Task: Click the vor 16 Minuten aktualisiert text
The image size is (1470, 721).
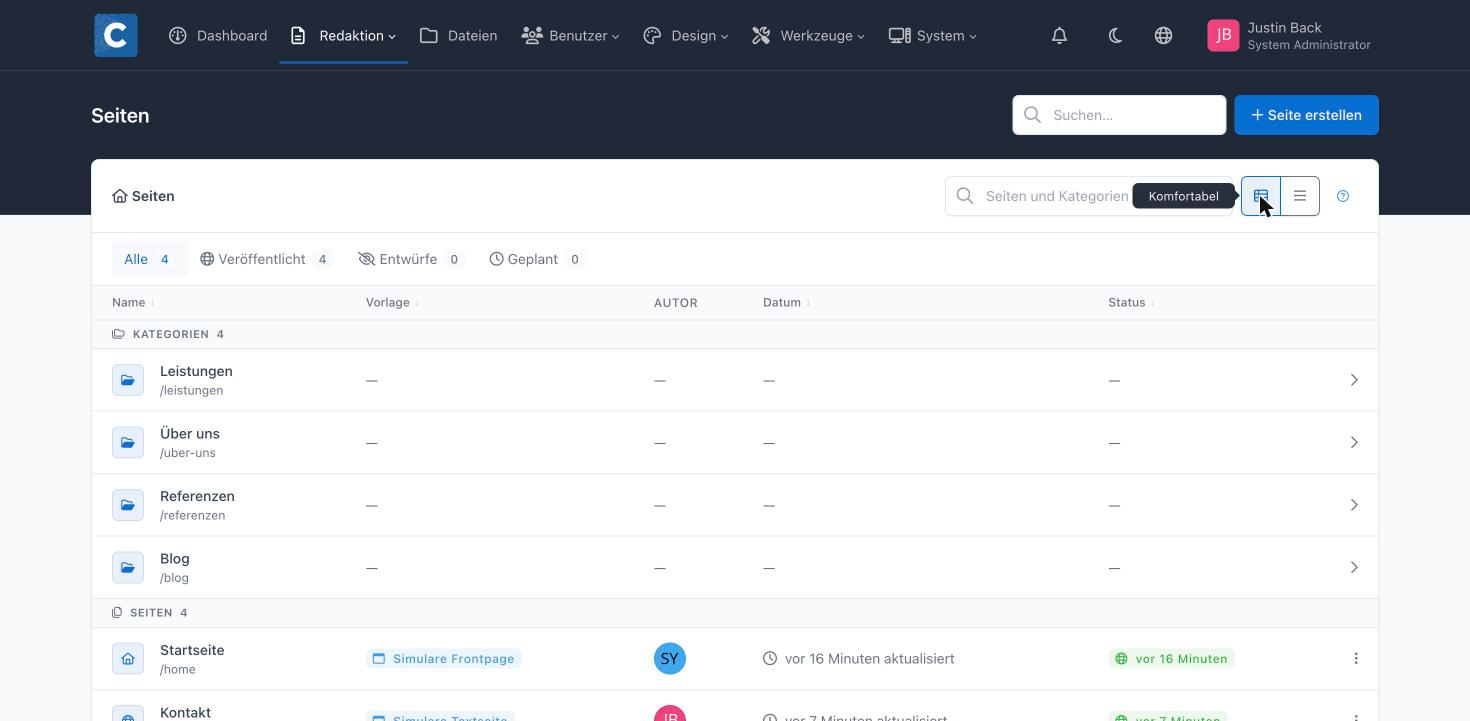Action: [870, 658]
